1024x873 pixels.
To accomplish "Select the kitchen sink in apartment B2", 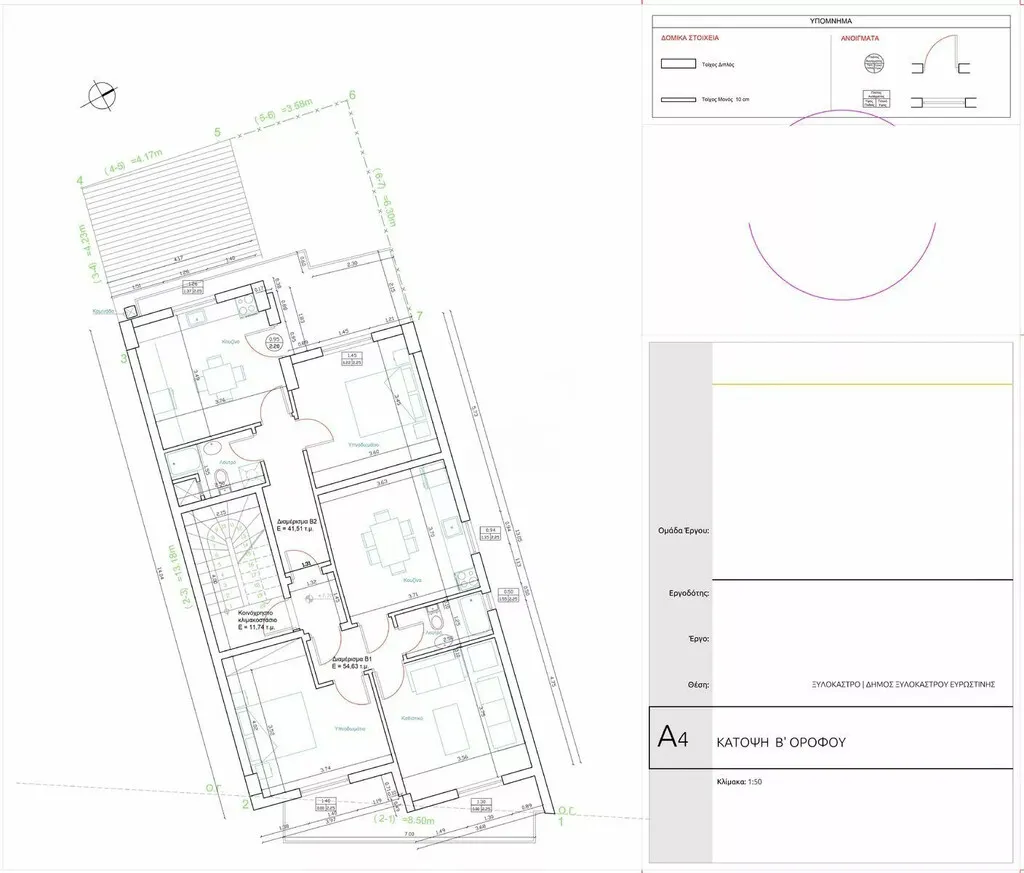I will [197, 319].
